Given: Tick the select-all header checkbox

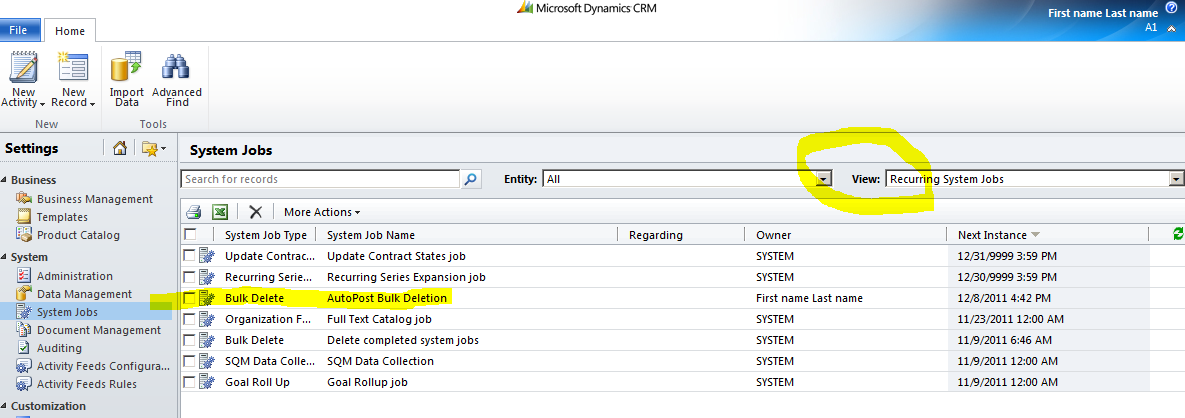Looking at the screenshot, I should click(x=189, y=235).
